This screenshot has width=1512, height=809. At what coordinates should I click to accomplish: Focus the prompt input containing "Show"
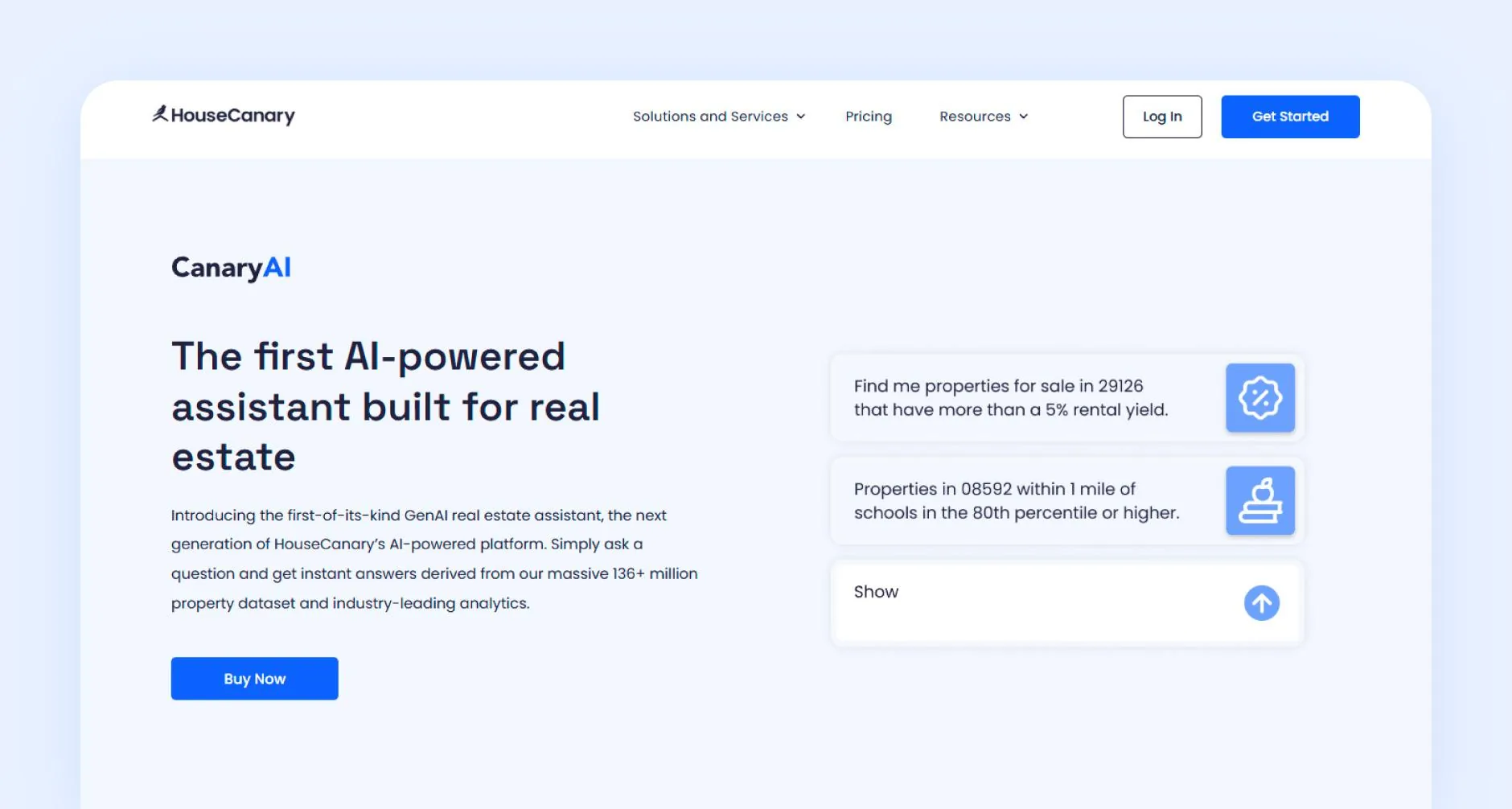tap(1066, 603)
